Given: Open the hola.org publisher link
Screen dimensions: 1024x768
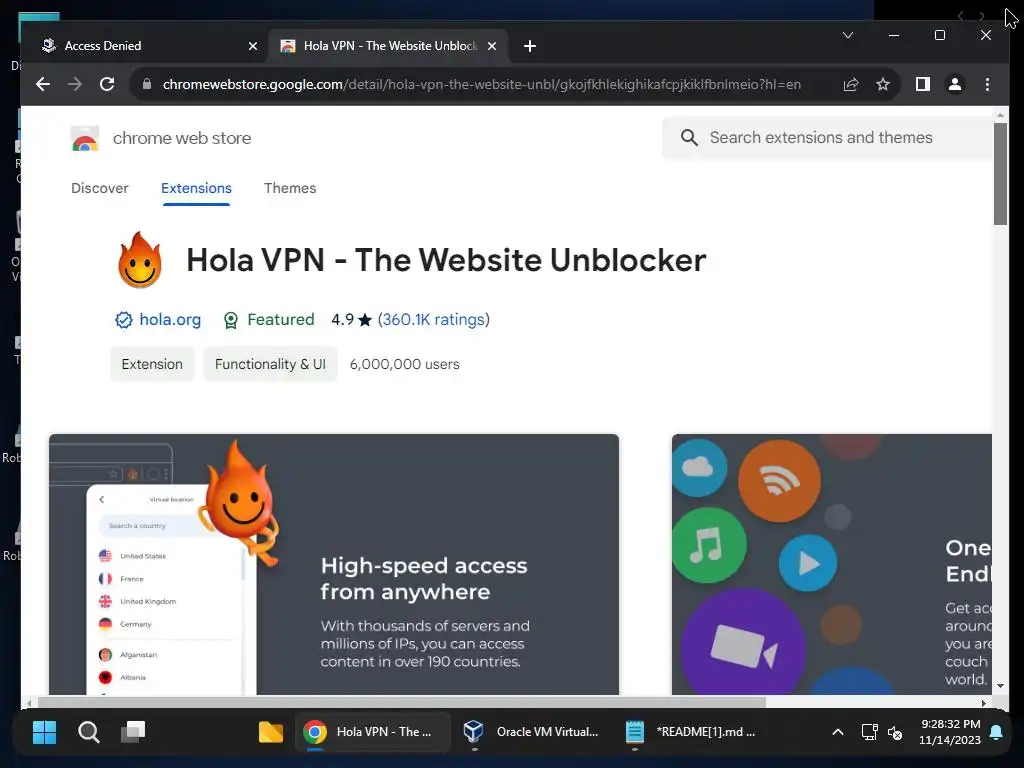Looking at the screenshot, I should (170, 319).
